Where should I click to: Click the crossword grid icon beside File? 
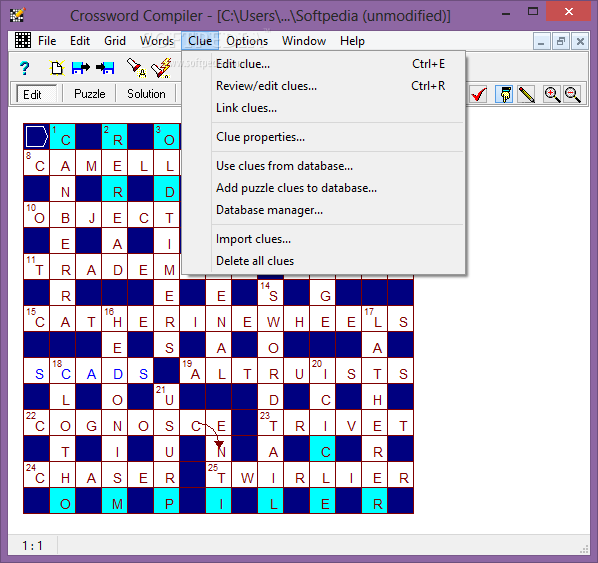click(23, 40)
